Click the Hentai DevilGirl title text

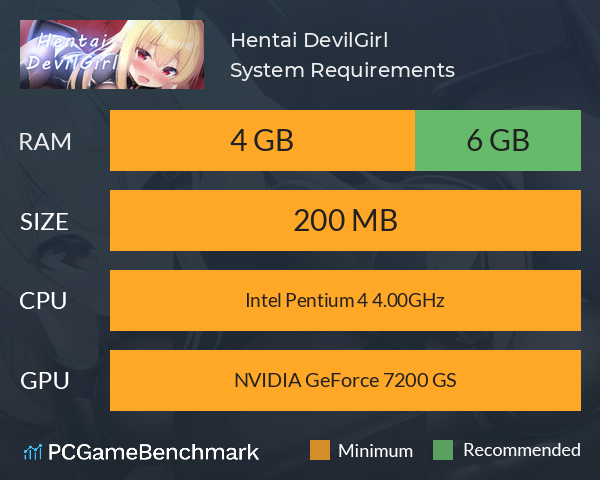[309, 40]
